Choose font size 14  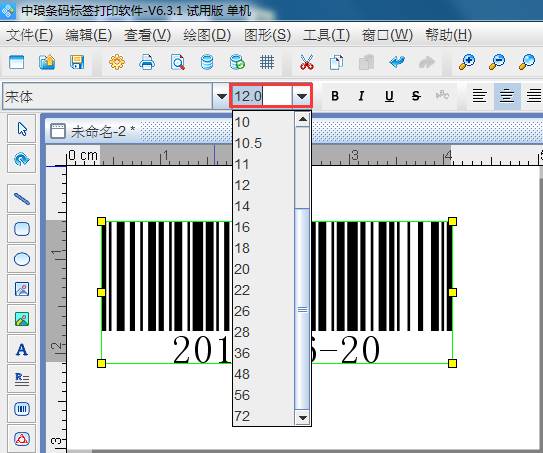tap(263, 206)
